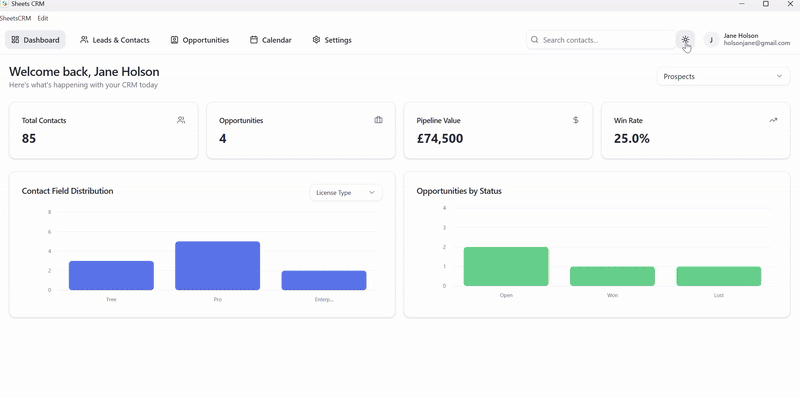Select the Enterprise bar in contact chart
This screenshot has width=800, height=398.
tap(324, 281)
